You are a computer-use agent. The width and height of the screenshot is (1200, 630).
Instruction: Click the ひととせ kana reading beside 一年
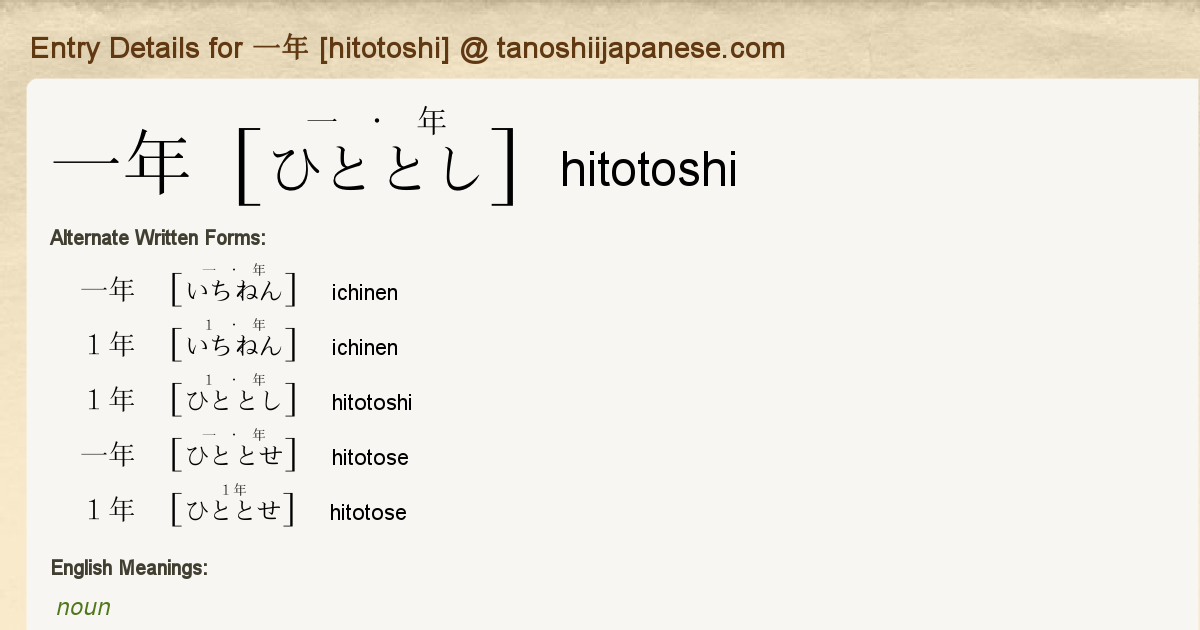[x=235, y=457]
